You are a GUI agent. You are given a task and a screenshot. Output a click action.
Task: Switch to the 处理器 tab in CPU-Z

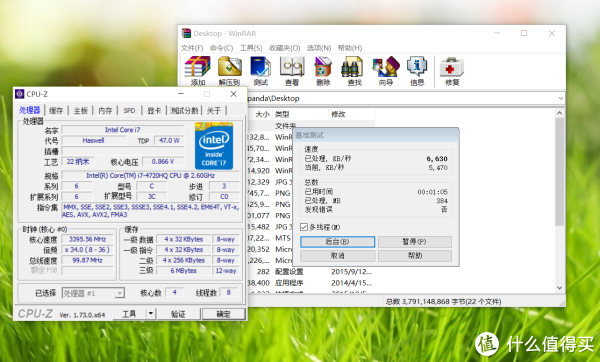[30, 110]
